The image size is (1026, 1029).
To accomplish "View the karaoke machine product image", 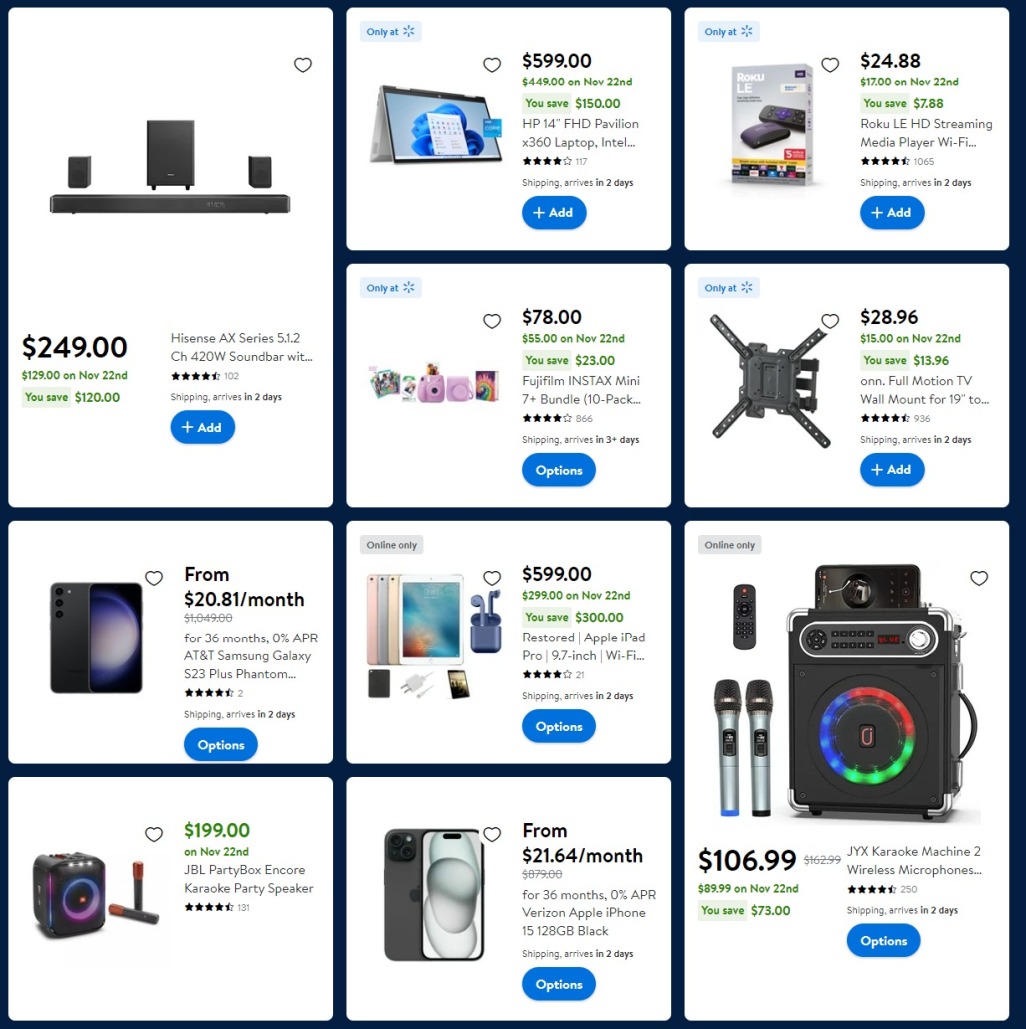I will [847, 694].
